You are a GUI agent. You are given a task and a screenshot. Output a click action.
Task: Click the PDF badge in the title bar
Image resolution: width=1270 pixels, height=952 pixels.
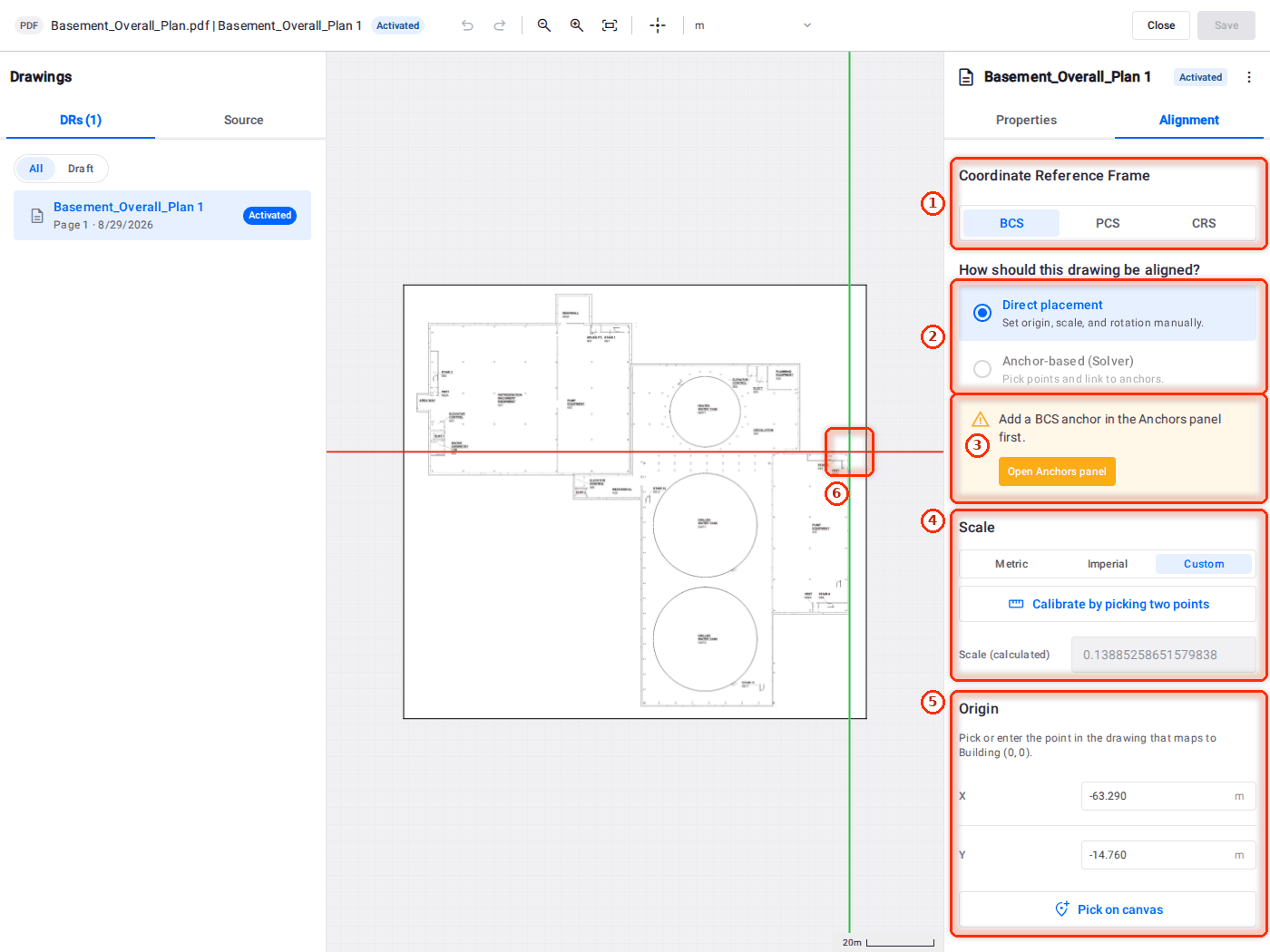[29, 25]
